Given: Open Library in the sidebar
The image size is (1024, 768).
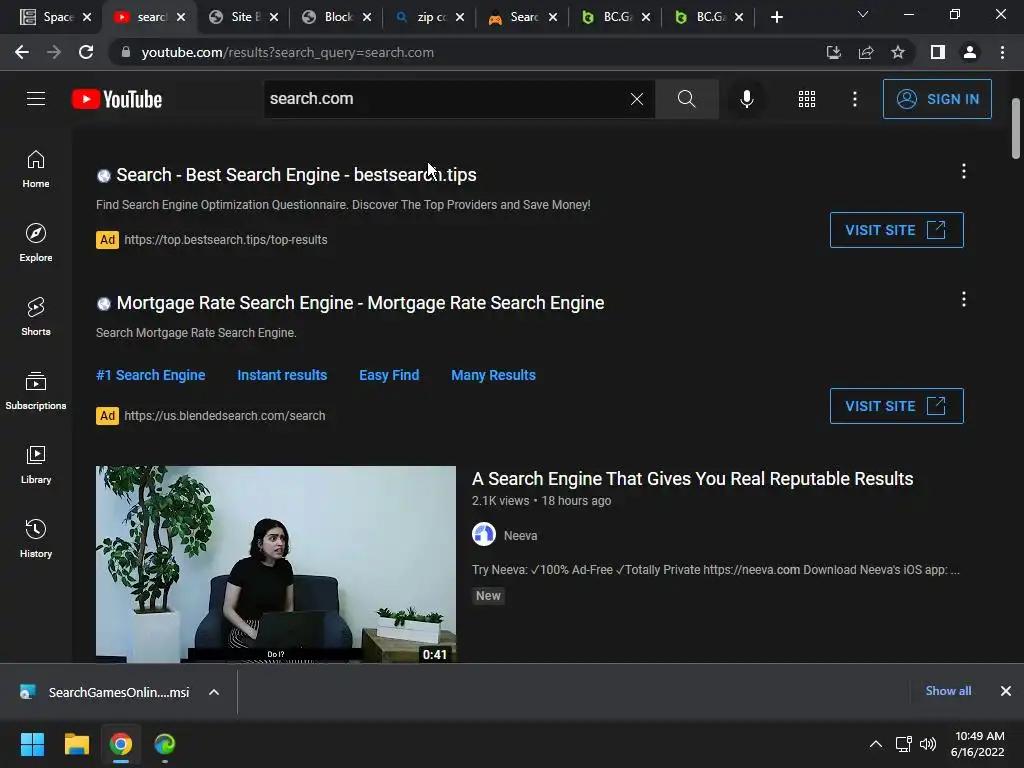Looking at the screenshot, I should tap(36, 464).
